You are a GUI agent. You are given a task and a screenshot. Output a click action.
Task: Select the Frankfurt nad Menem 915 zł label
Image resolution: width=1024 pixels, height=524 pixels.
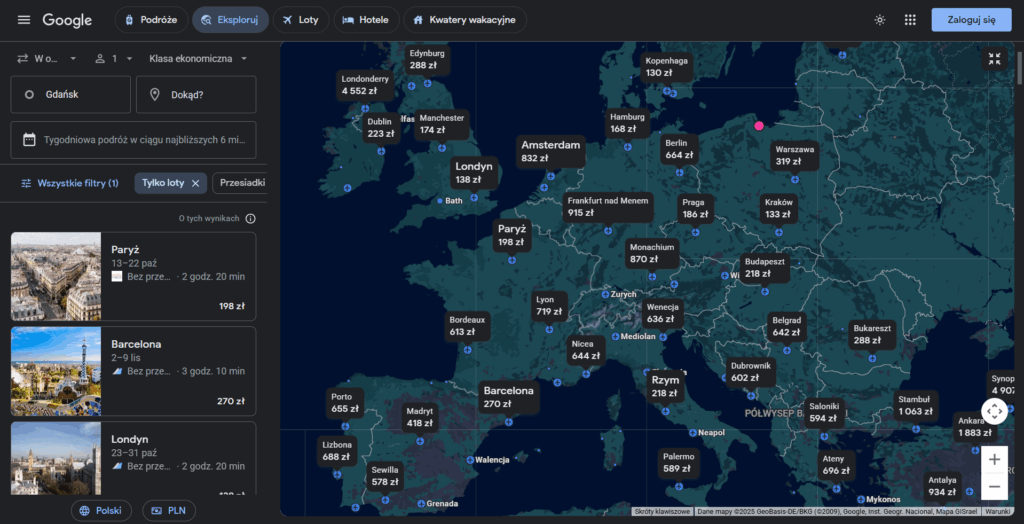pyautogui.click(x=608, y=206)
